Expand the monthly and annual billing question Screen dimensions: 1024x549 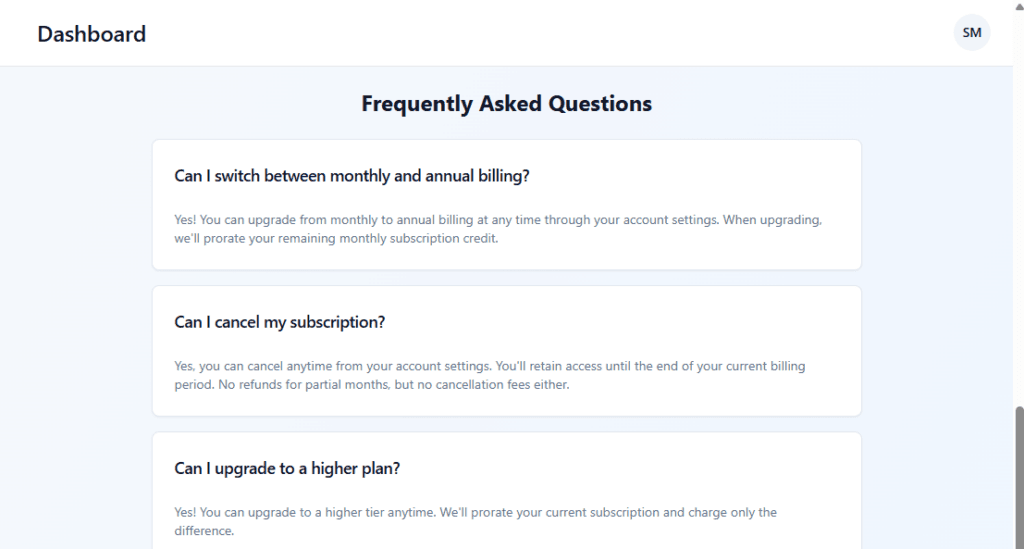pos(352,176)
